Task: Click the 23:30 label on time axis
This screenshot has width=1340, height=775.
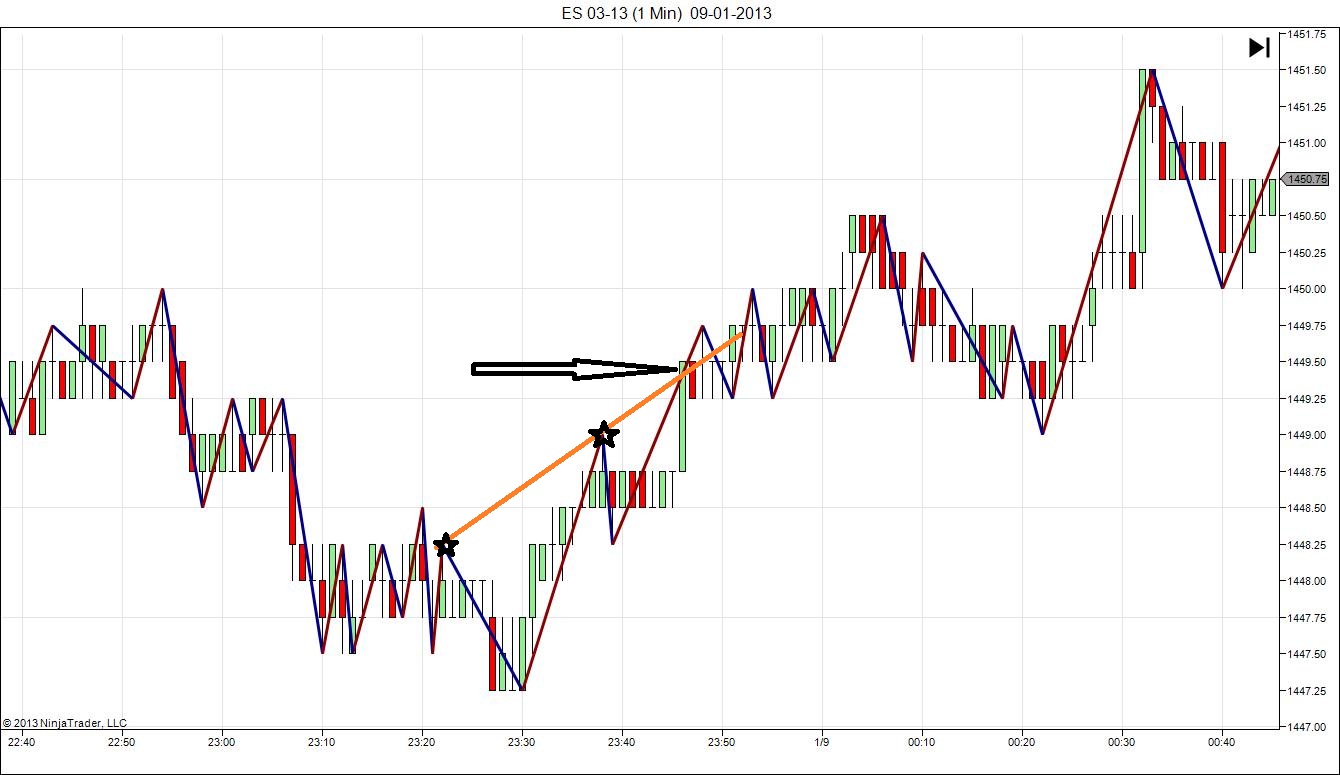Action: click(x=522, y=742)
